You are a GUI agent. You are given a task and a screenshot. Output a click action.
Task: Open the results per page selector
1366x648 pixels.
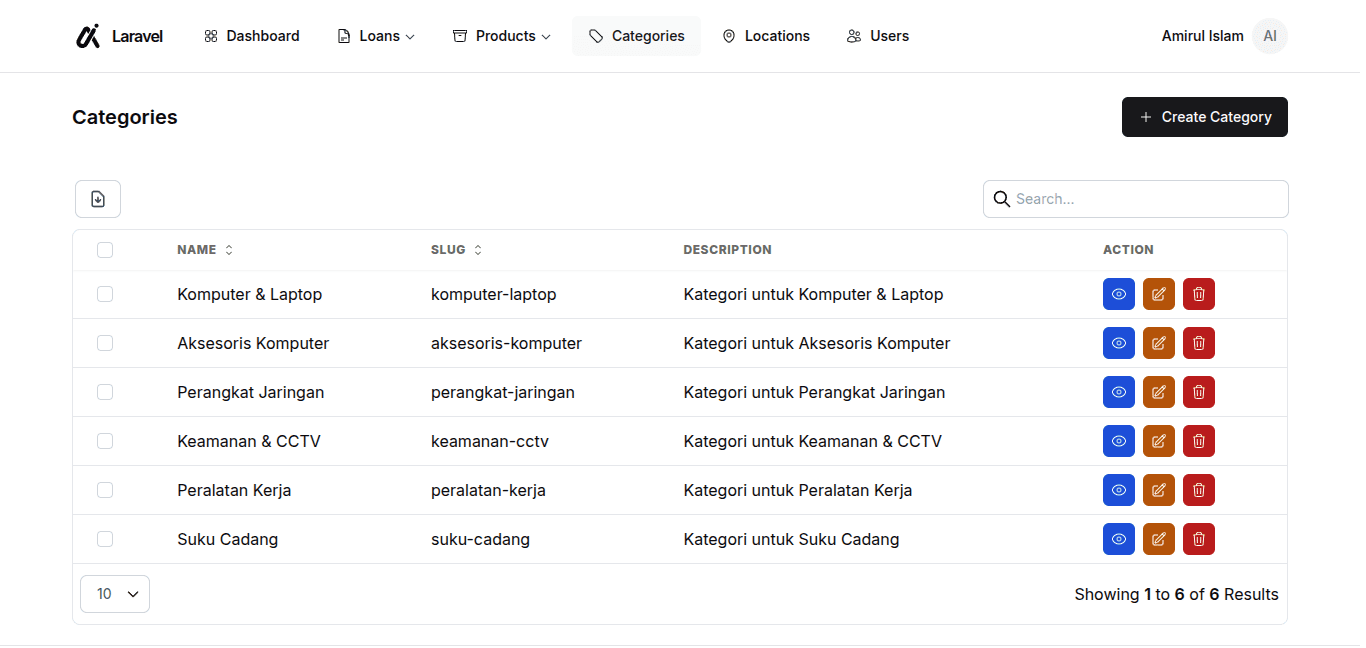pyautogui.click(x=114, y=593)
